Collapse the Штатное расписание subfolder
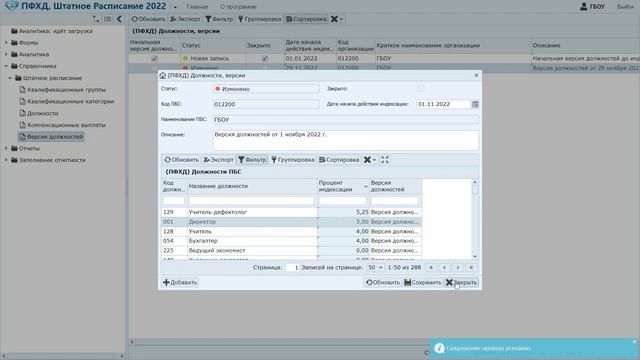Viewport: 640px width, 360px height. pos(10,78)
